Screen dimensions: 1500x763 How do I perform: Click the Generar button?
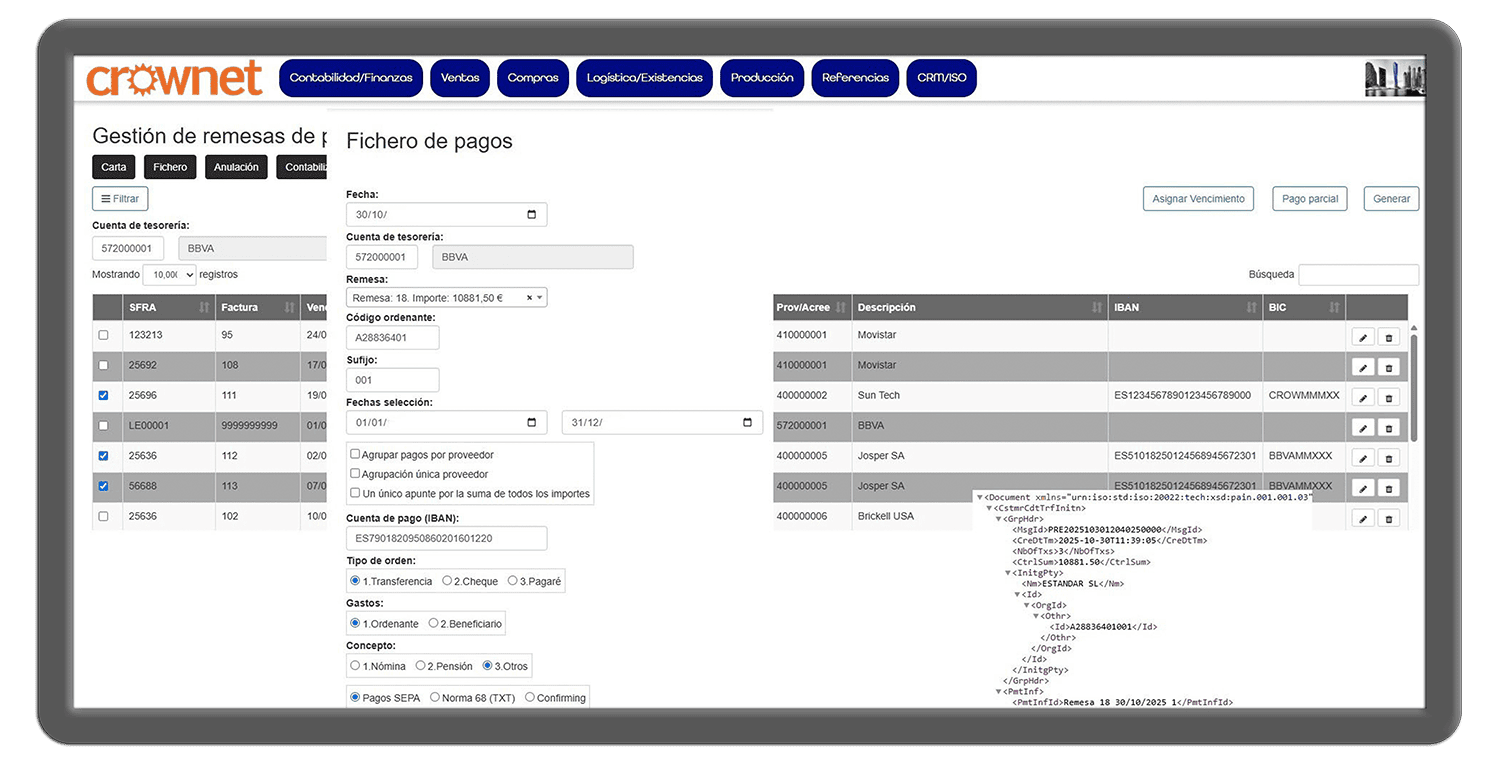point(1390,199)
